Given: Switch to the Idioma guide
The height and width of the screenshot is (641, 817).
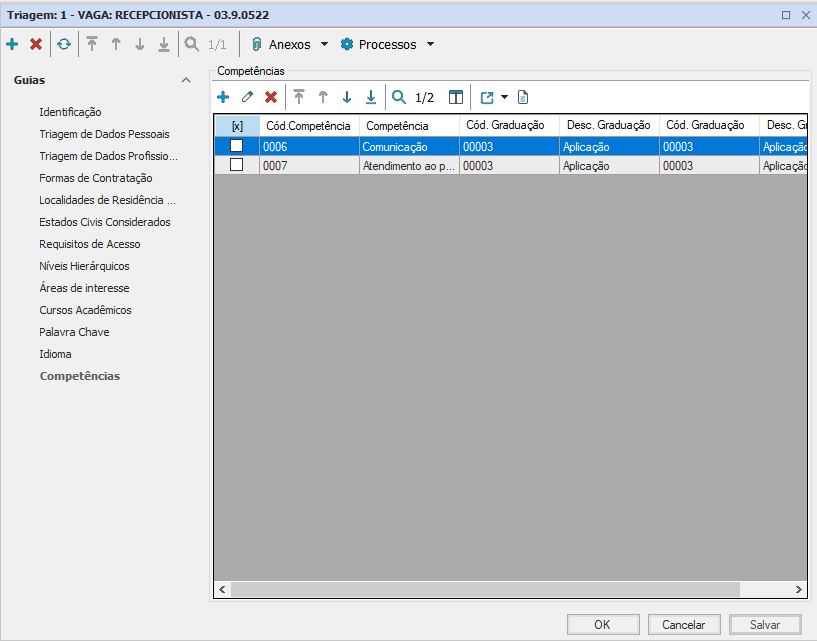Looking at the screenshot, I should tap(55, 354).
